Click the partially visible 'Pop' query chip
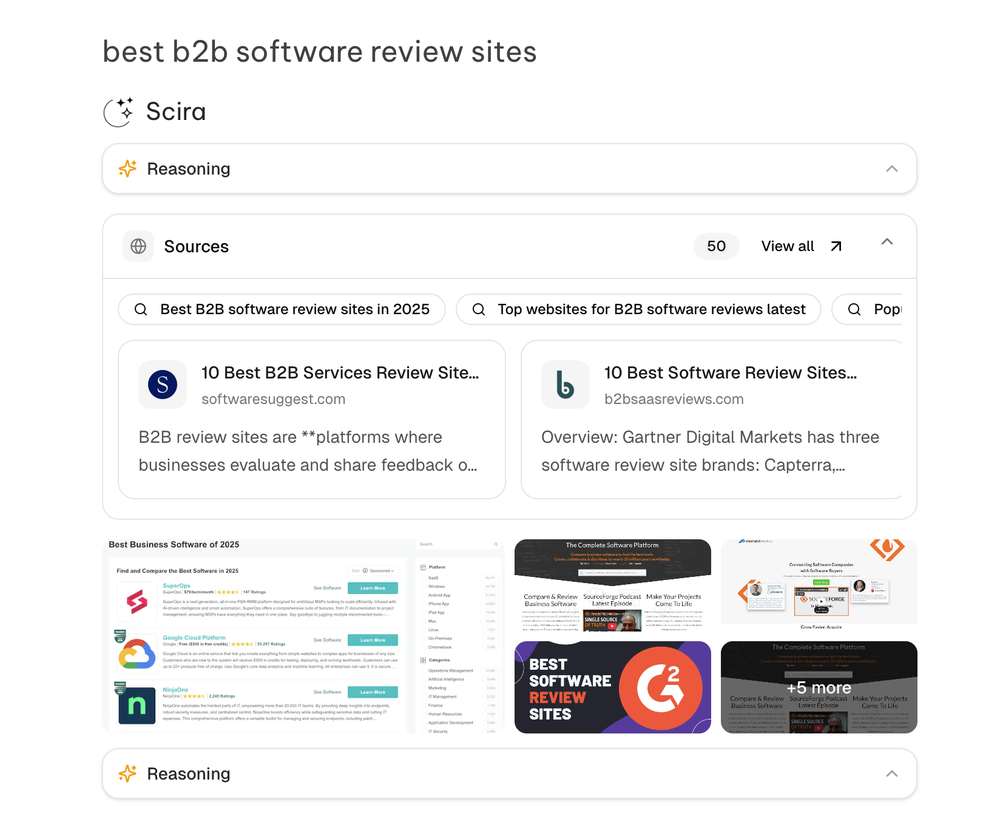Image resolution: width=1000 pixels, height=814 pixels. 867,309
